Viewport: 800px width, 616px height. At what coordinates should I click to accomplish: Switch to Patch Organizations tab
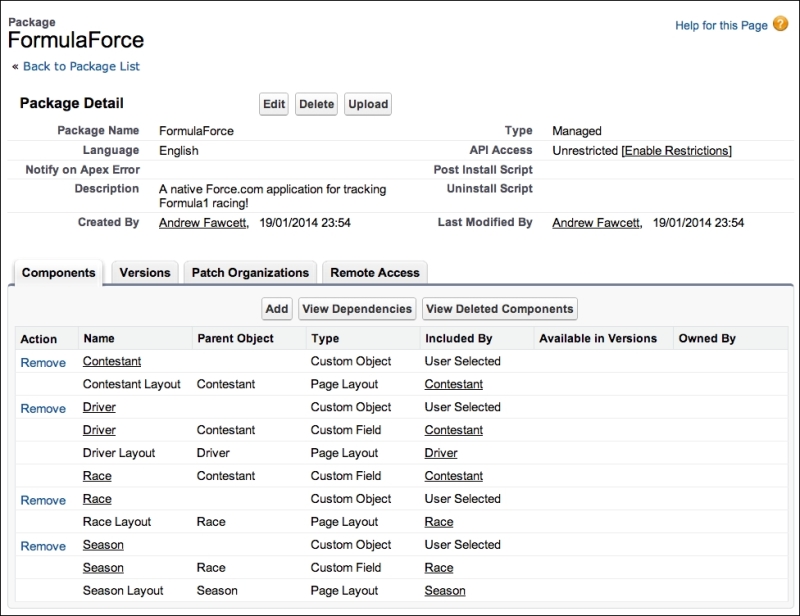[250, 273]
